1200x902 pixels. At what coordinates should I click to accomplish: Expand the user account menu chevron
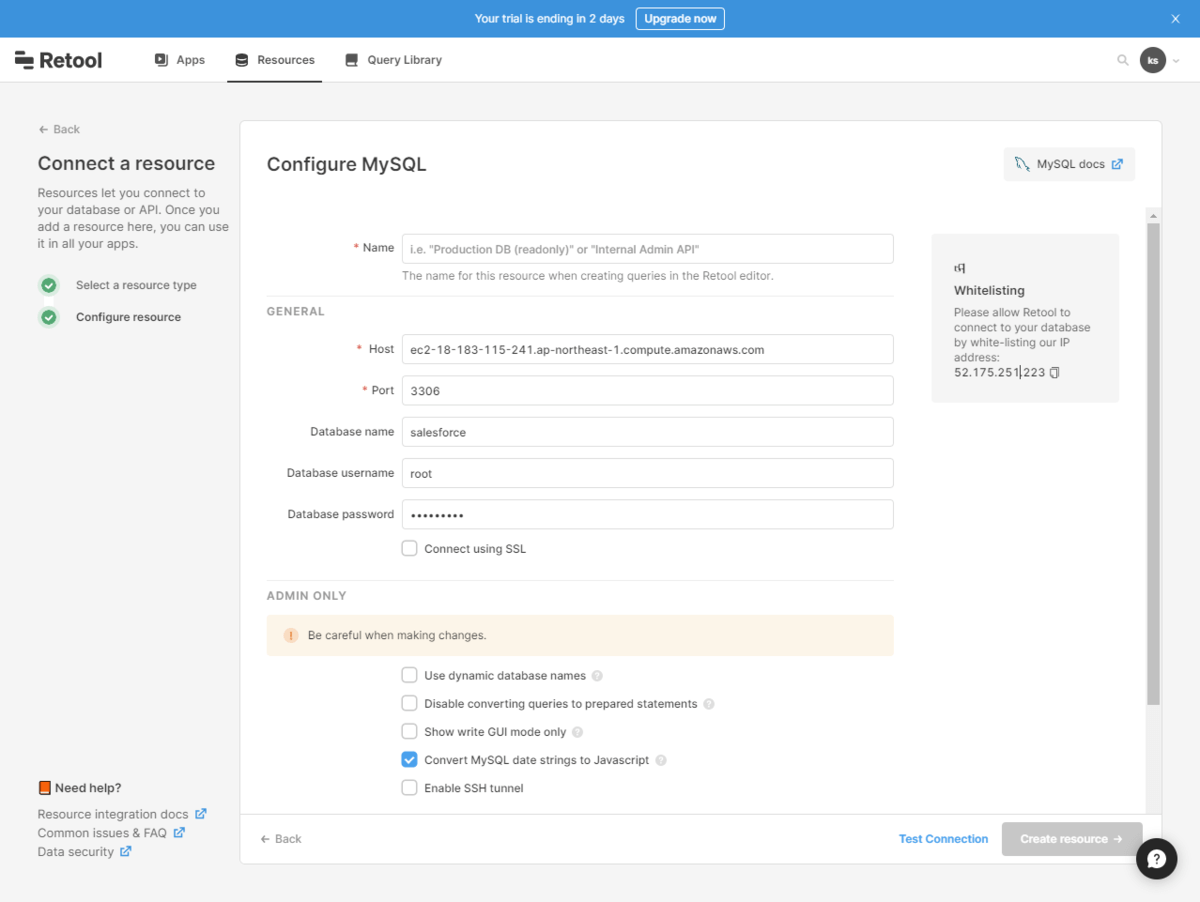(x=1176, y=61)
